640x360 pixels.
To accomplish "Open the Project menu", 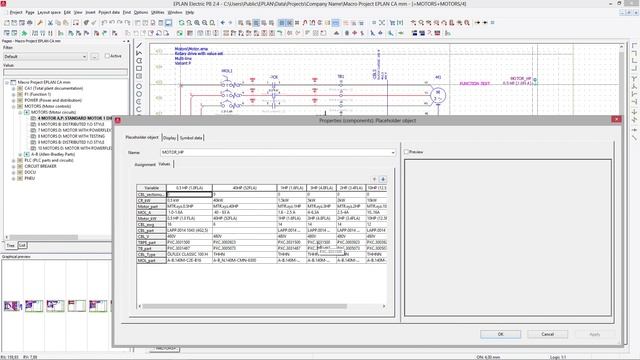I will pos(16,13).
